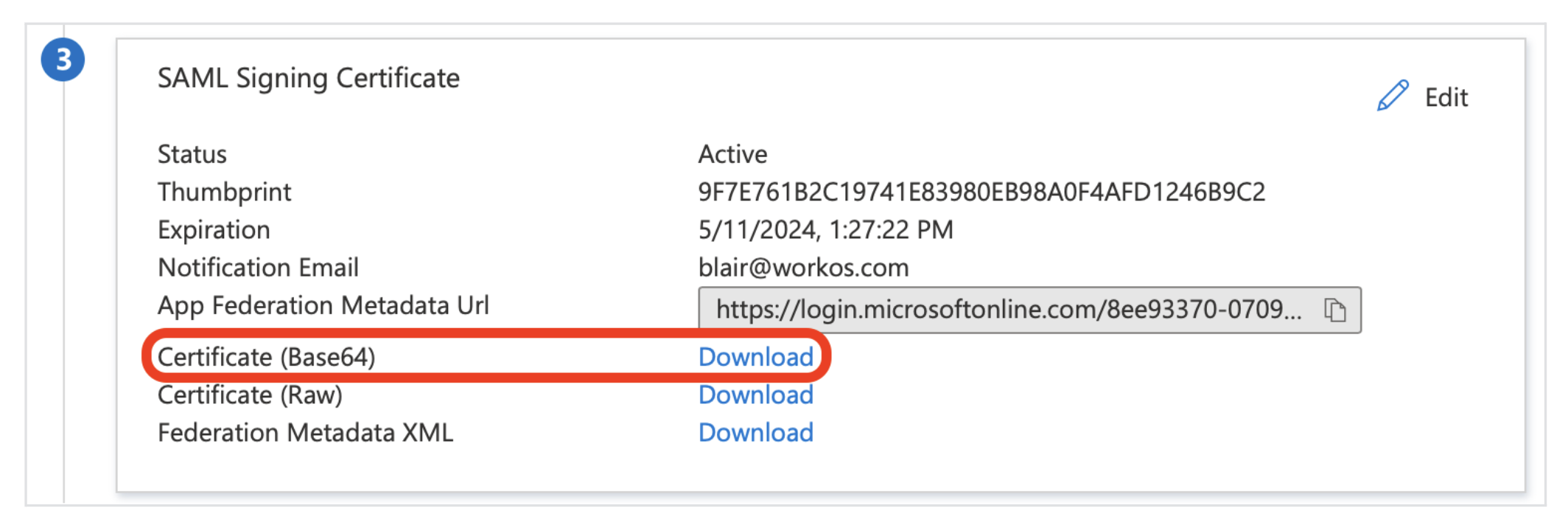
Task: Download the Certificate (Base64)
Action: pyautogui.click(x=755, y=357)
